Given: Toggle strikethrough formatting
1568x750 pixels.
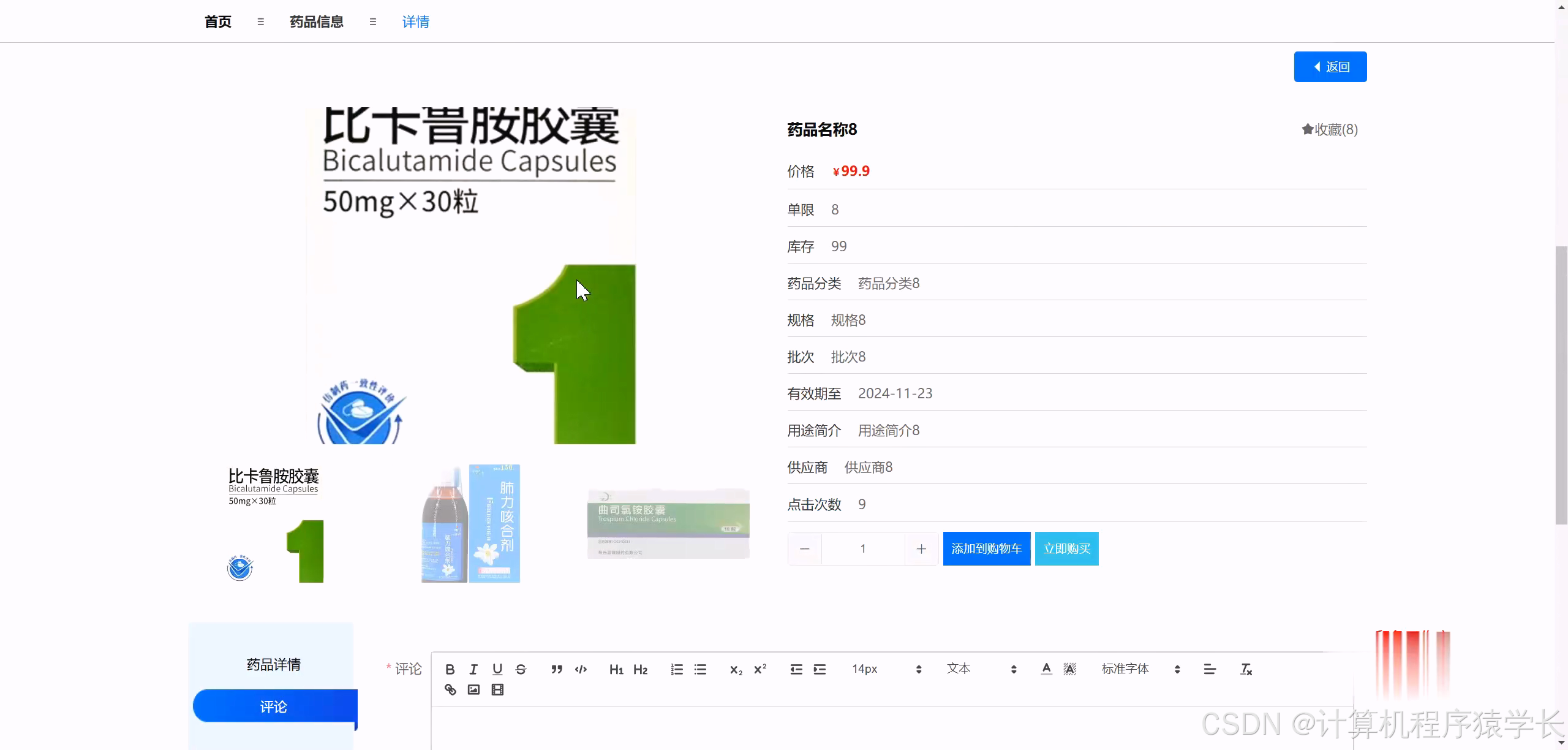Looking at the screenshot, I should (520, 669).
